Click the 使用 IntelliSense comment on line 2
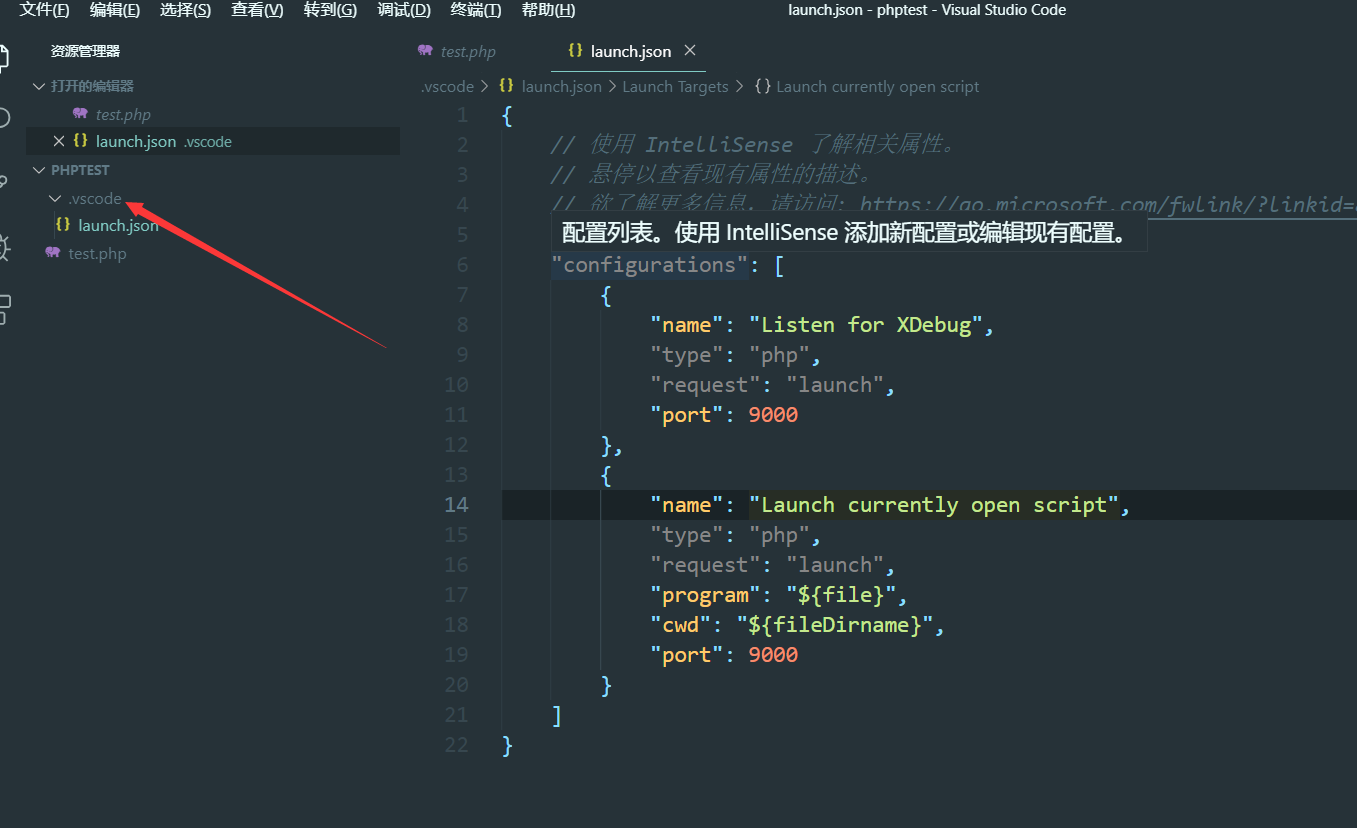Screen dimensions: 1357x828 754,144
